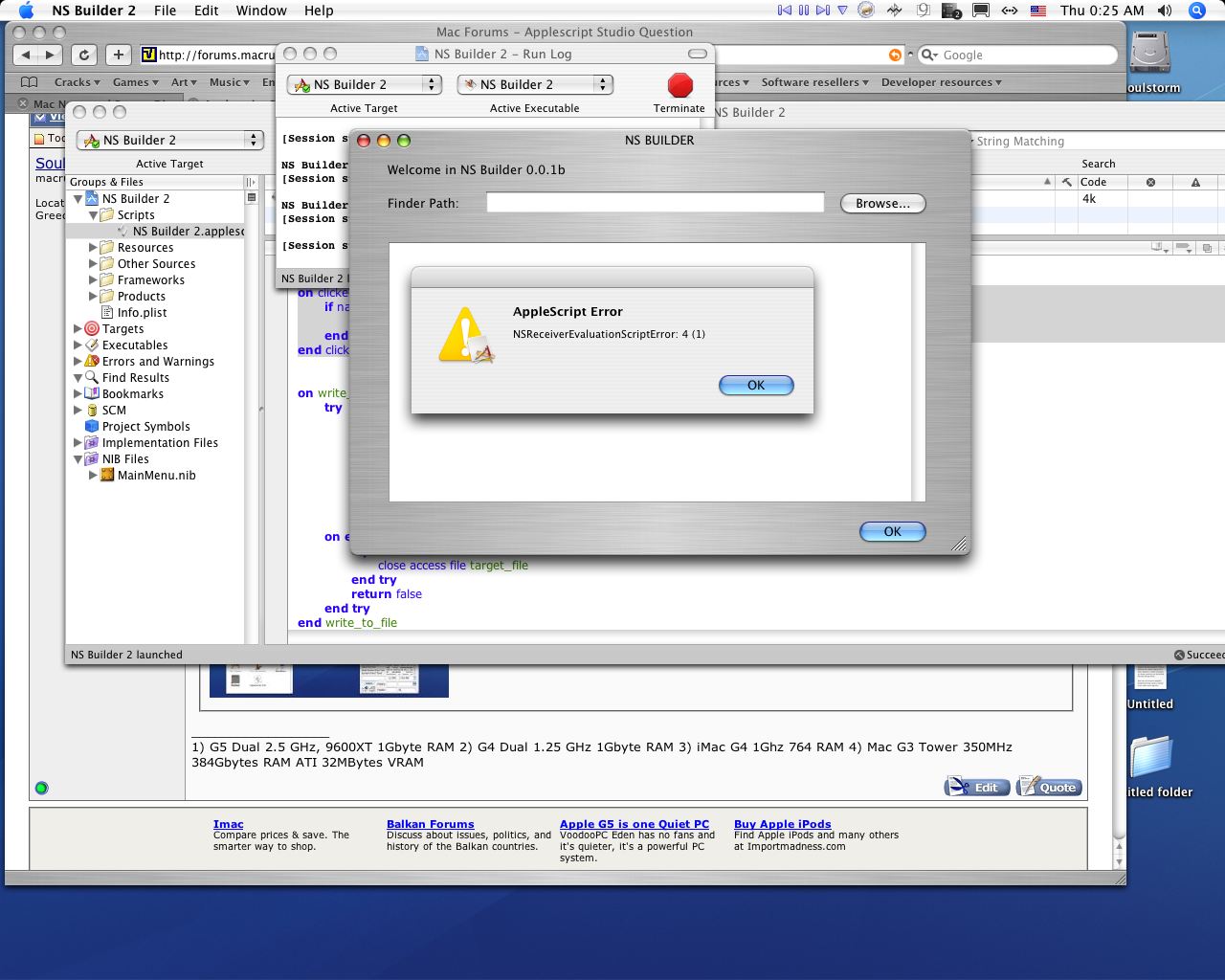This screenshot has width=1225, height=980.
Task: Select the untitled folder desktop icon
Action: tap(1150, 756)
